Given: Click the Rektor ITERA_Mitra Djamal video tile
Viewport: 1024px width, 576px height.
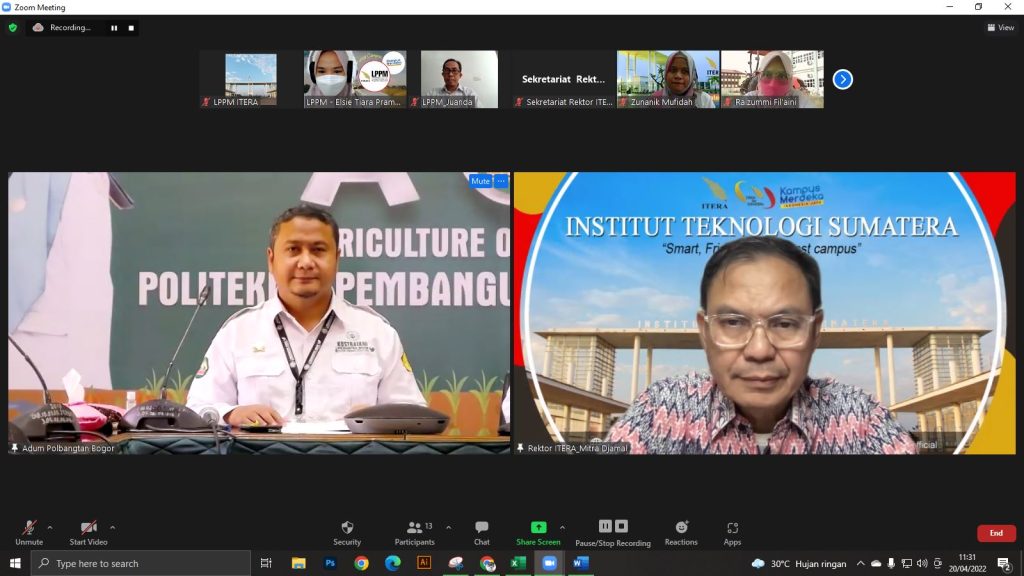Looking at the screenshot, I should [x=765, y=313].
